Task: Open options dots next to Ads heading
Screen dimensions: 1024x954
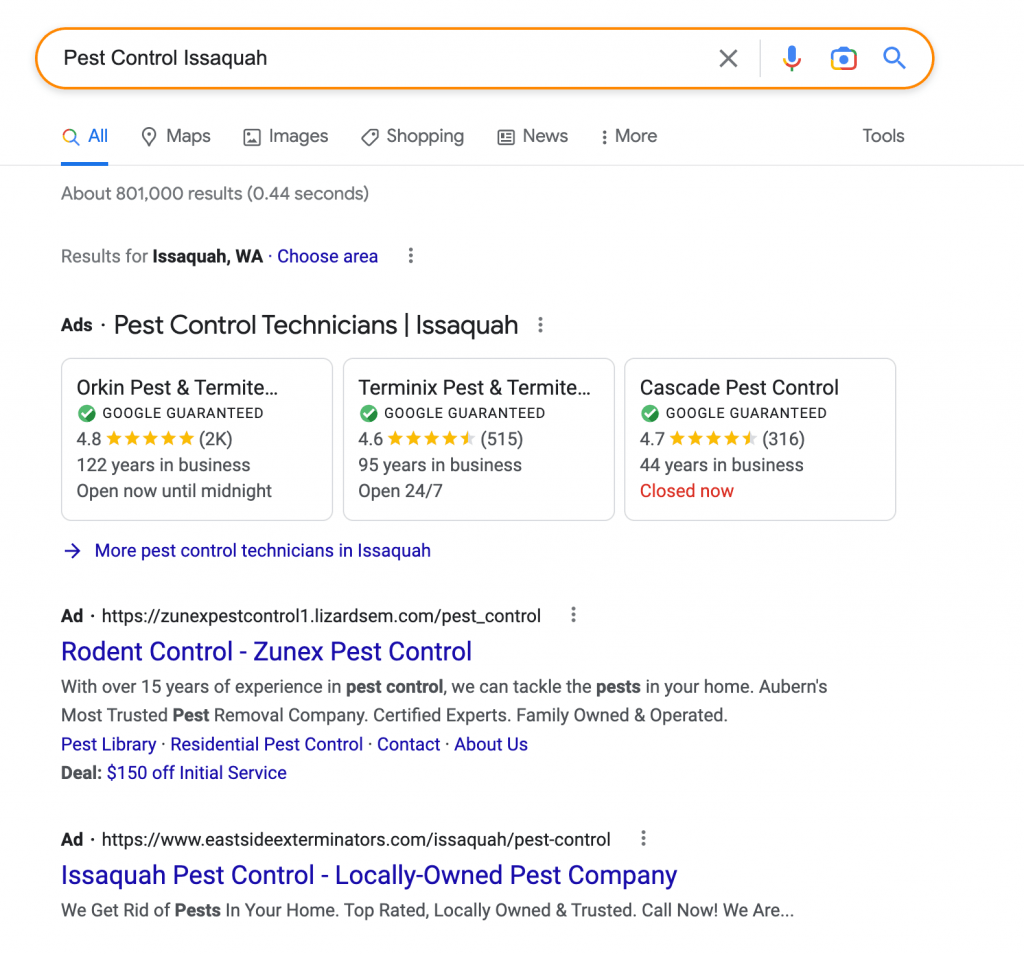Action: [540, 325]
